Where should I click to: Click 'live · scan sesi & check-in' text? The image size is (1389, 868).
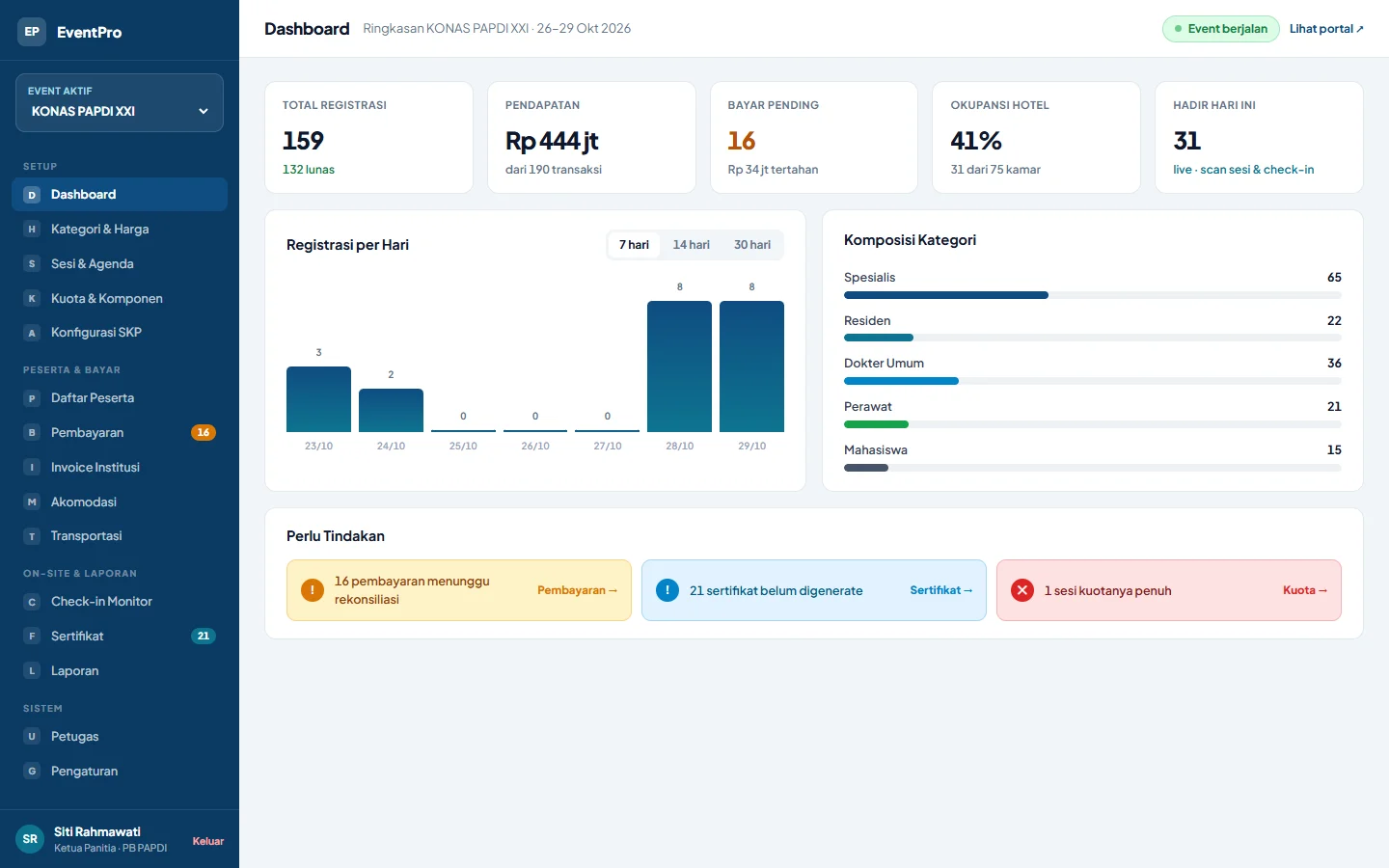[1243, 170]
